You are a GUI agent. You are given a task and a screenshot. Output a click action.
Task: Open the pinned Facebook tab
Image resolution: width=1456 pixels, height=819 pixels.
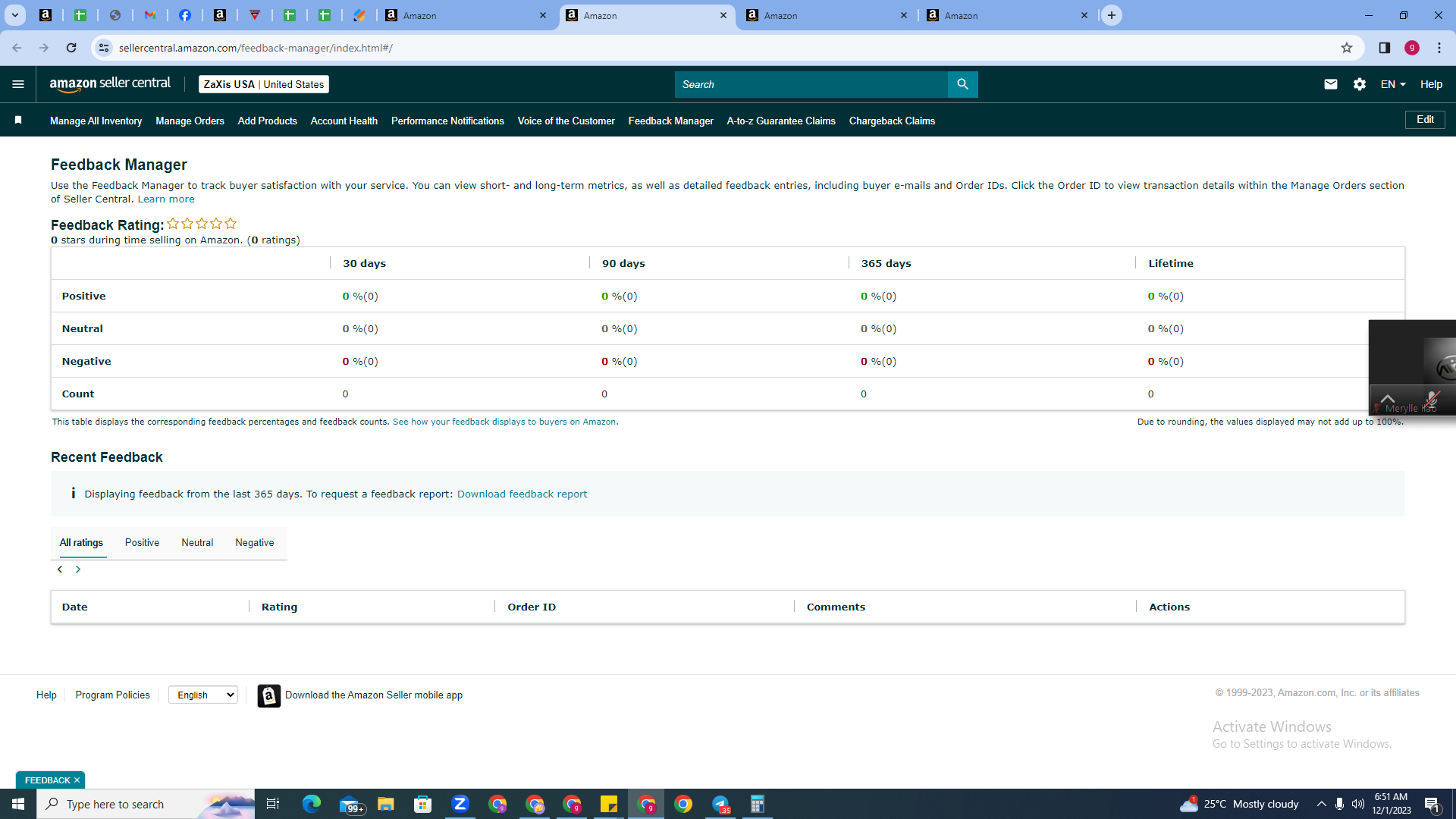185,15
